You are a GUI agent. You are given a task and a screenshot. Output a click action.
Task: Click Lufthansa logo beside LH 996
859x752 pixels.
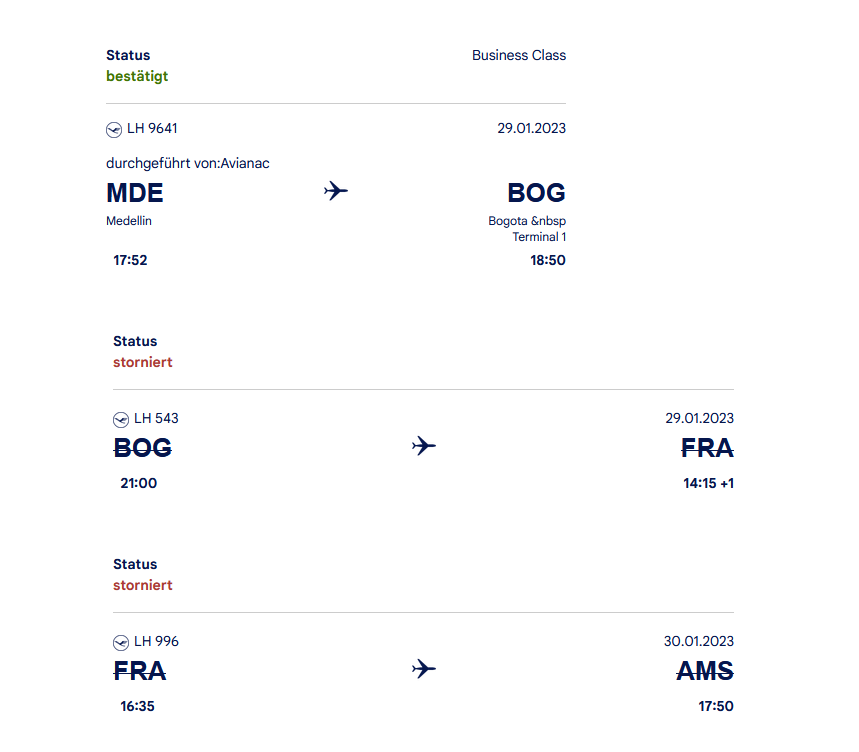(121, 642)
